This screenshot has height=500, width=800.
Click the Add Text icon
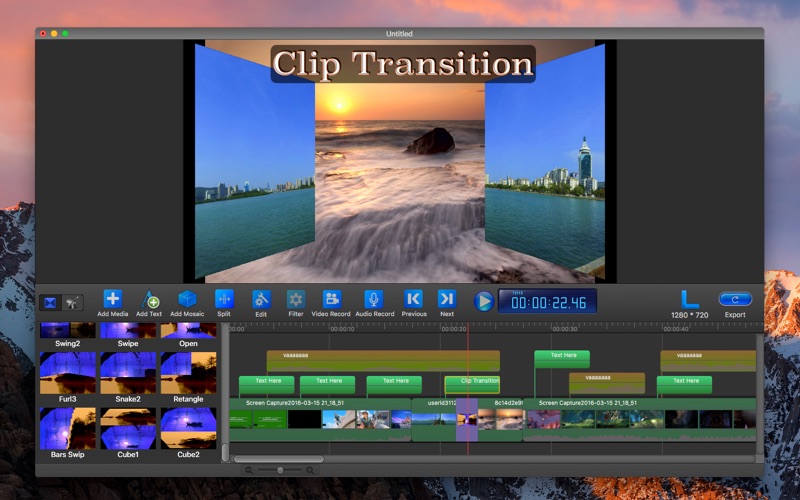[149, 299]
